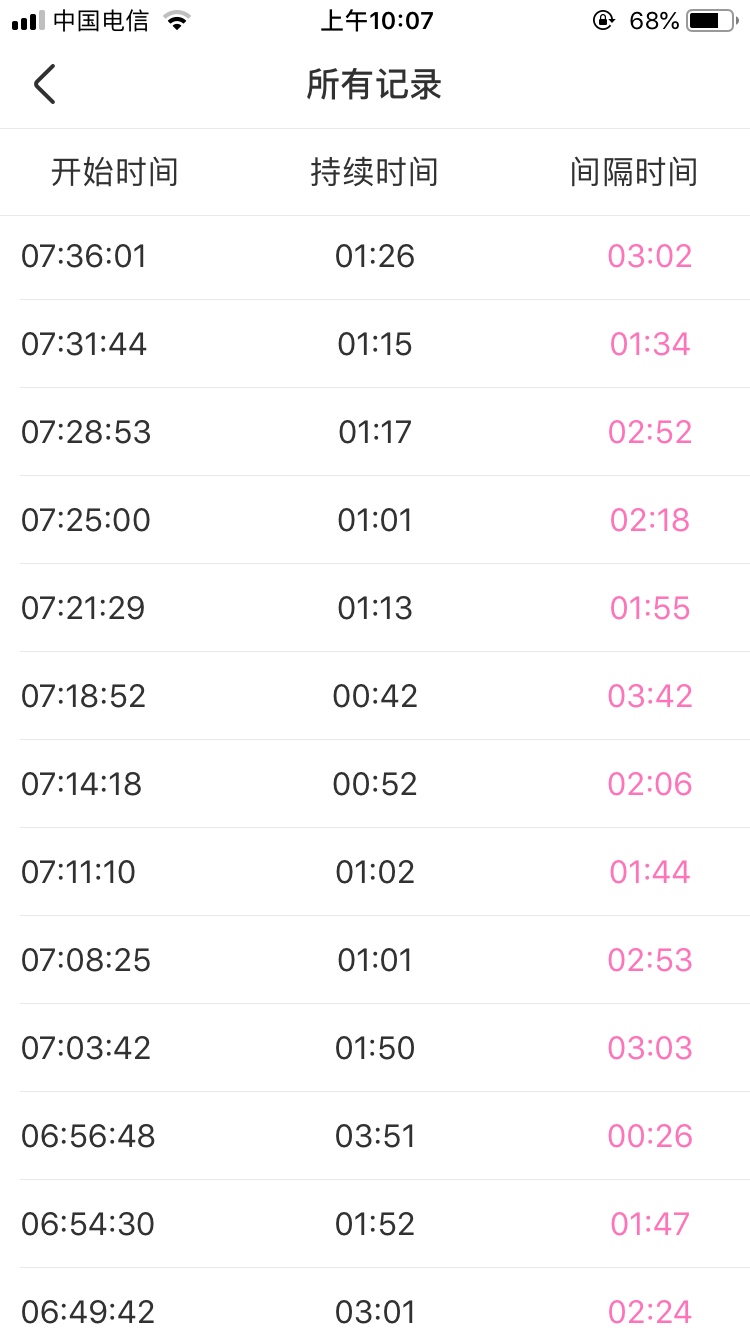The width and height of the screenshot is (750, 1334).
Task: Tap the 03:51 duration entry
Action: click(375, 1136)
